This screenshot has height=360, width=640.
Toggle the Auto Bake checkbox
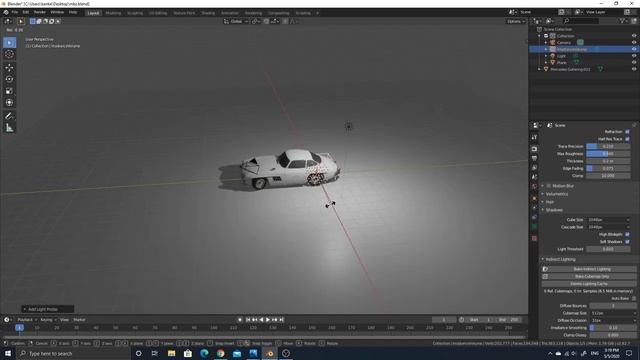coord(634,298)
